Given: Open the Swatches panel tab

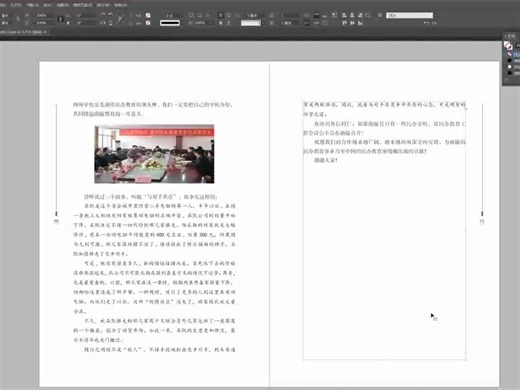Looking at the screenshot, I should click(511, 36).
